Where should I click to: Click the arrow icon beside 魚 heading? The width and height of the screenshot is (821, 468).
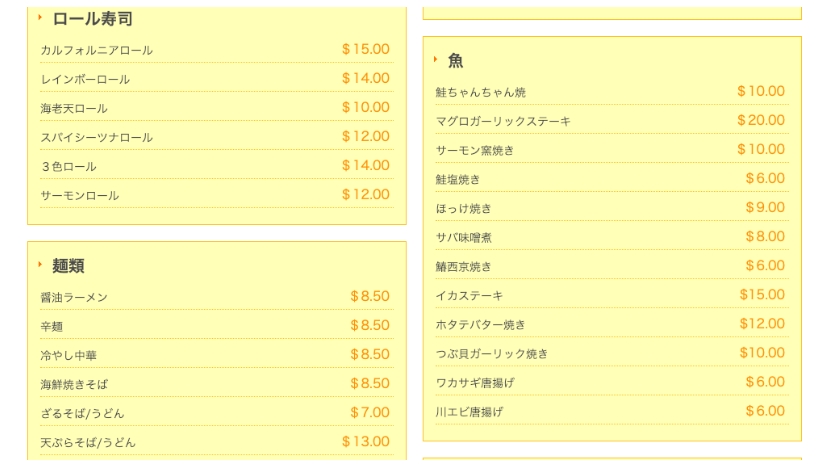click(x=435, y=59)
